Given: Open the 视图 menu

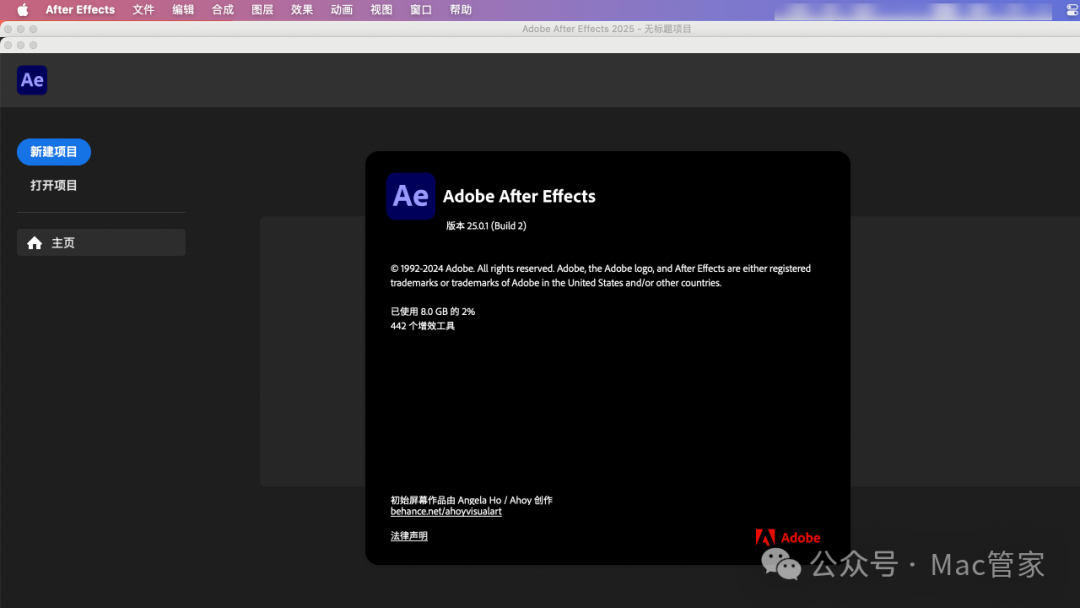Looking at the screenshot, I should tap(381, 10).
